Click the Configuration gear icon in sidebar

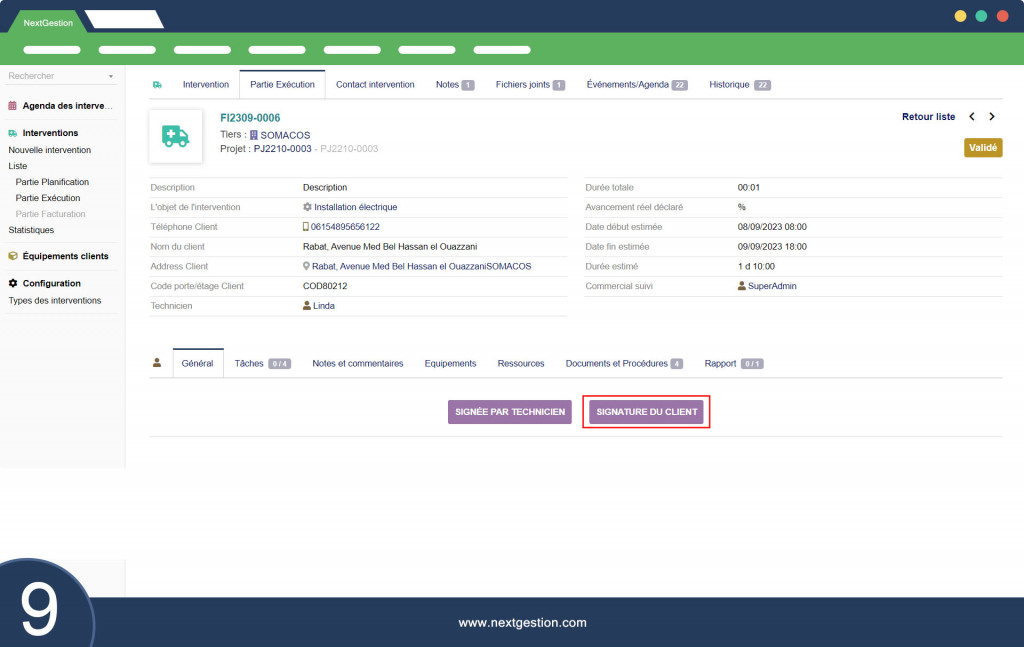12,283
